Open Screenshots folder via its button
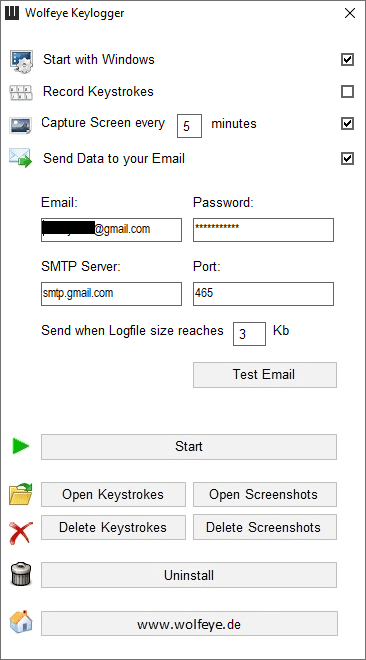This screenshot has height=660, width=366. click(x=265, y=495)
